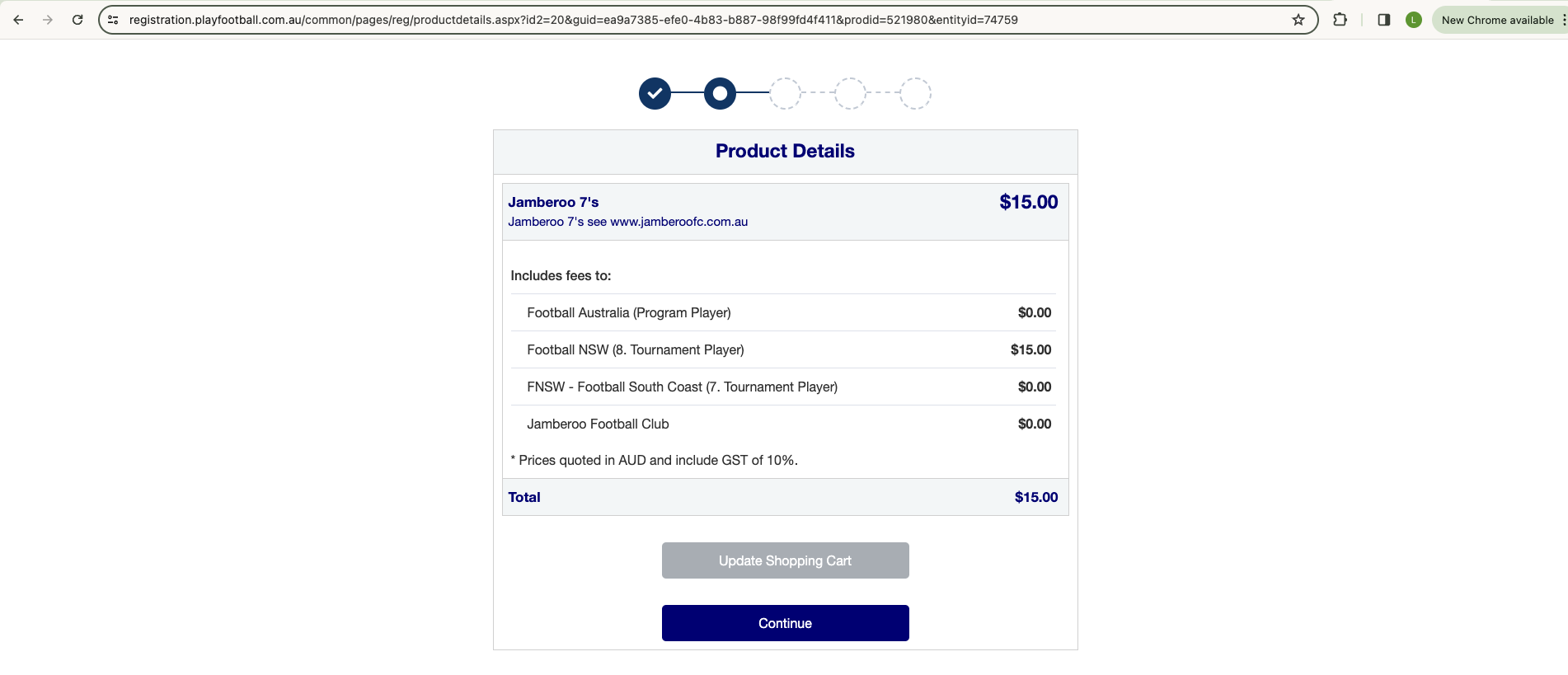View site information icon in address bar
Screen dimensions: 1568x675
114,20
